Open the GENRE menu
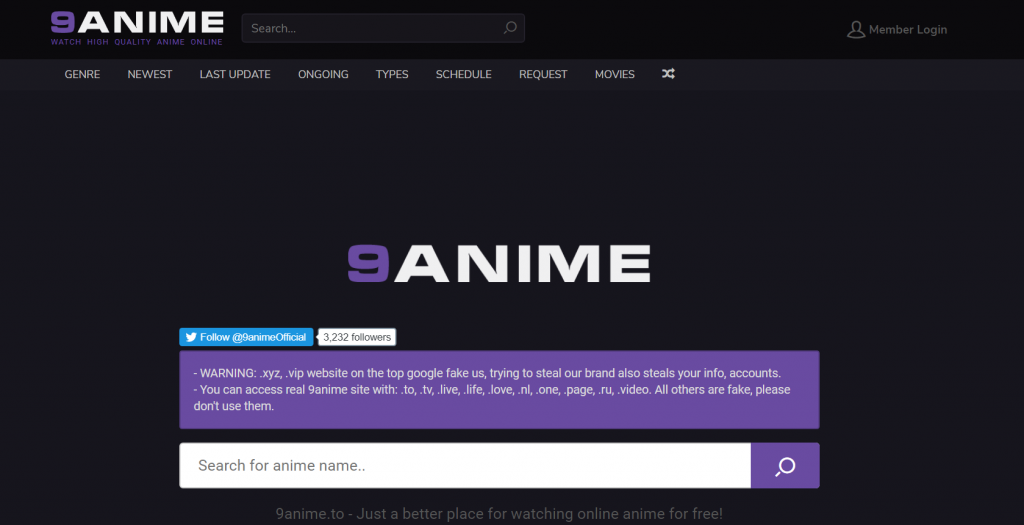The height and width of the screenshot is (525, 1024). (82, 74)
